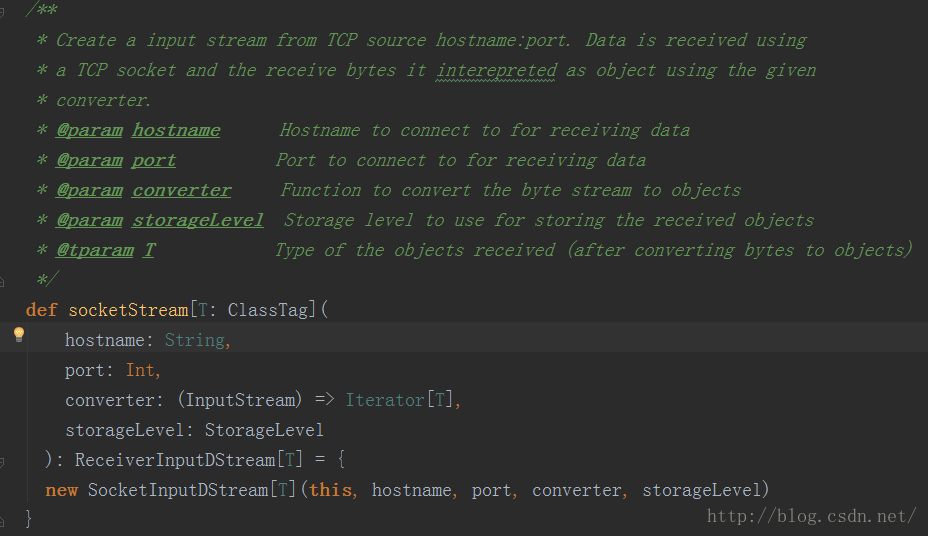Image resolution: width=928 pixels, height=536 pixels.
Task: Click the storageLevel doc parameter link
Action: tap(198, 220)
